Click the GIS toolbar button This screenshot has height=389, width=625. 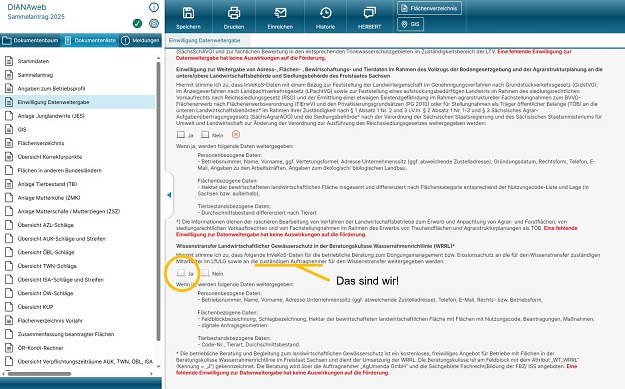(410, 24)
